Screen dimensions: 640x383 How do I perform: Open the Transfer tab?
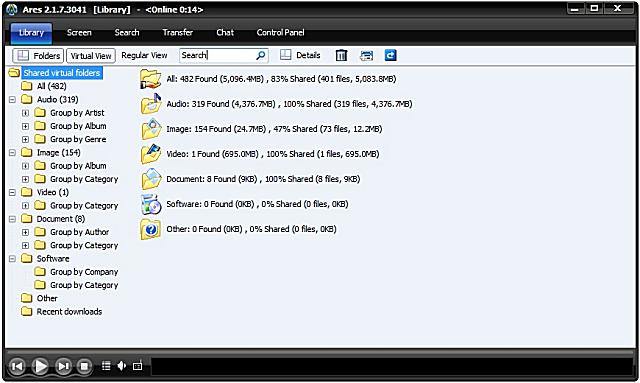(x=177, y=32)
